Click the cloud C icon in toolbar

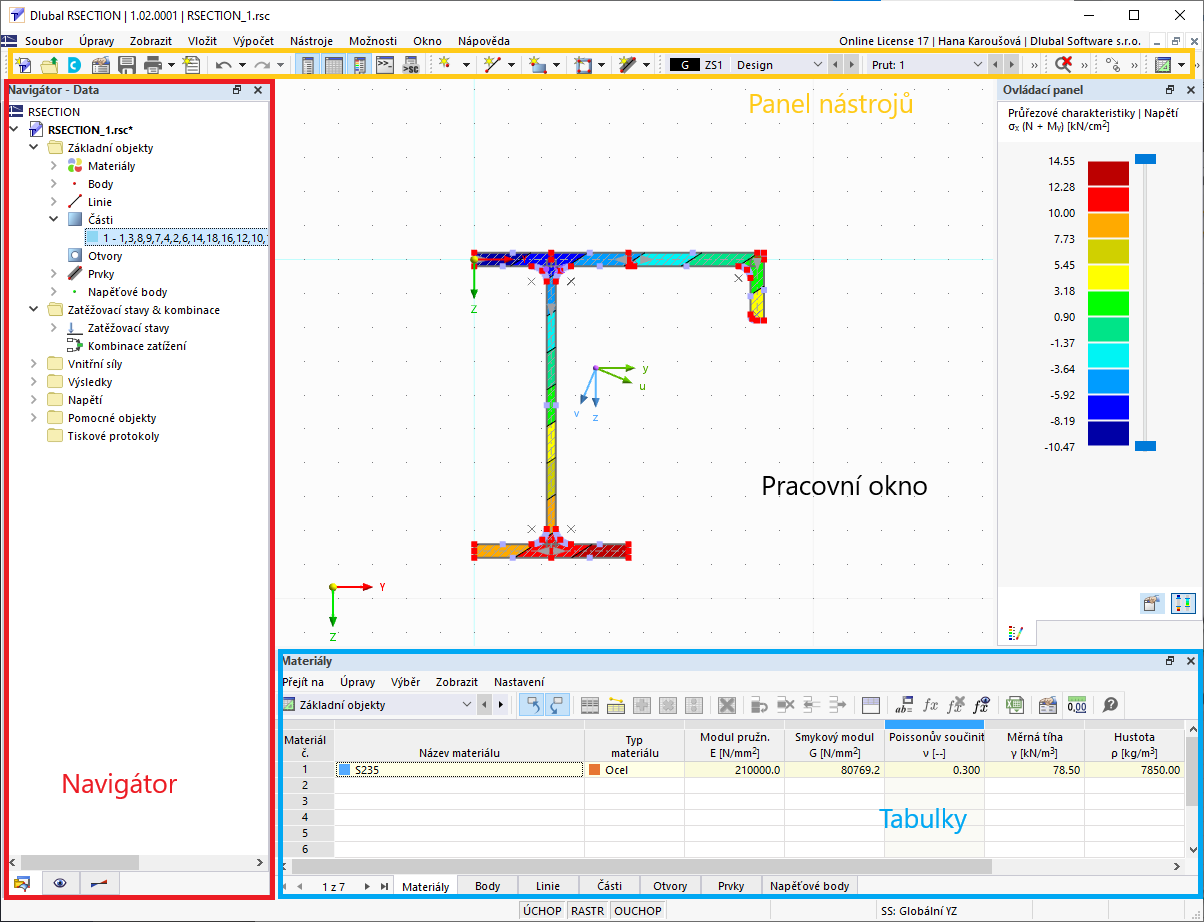click(x=75, y=65)
